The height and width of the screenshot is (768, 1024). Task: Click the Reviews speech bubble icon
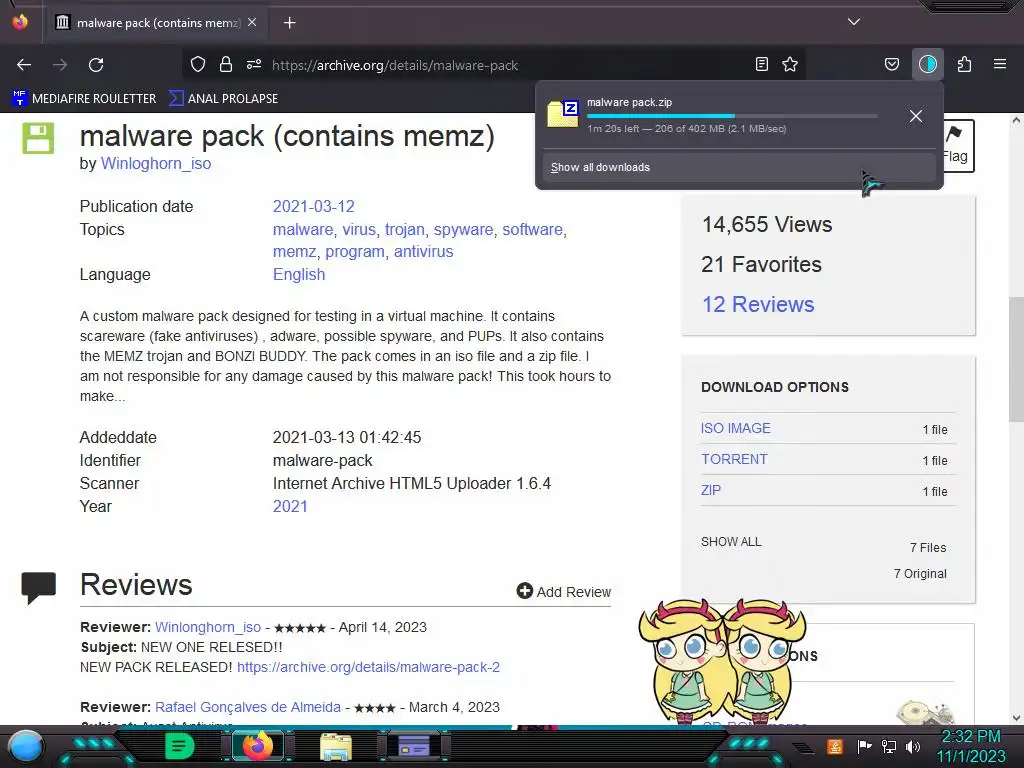coord(39,587)
